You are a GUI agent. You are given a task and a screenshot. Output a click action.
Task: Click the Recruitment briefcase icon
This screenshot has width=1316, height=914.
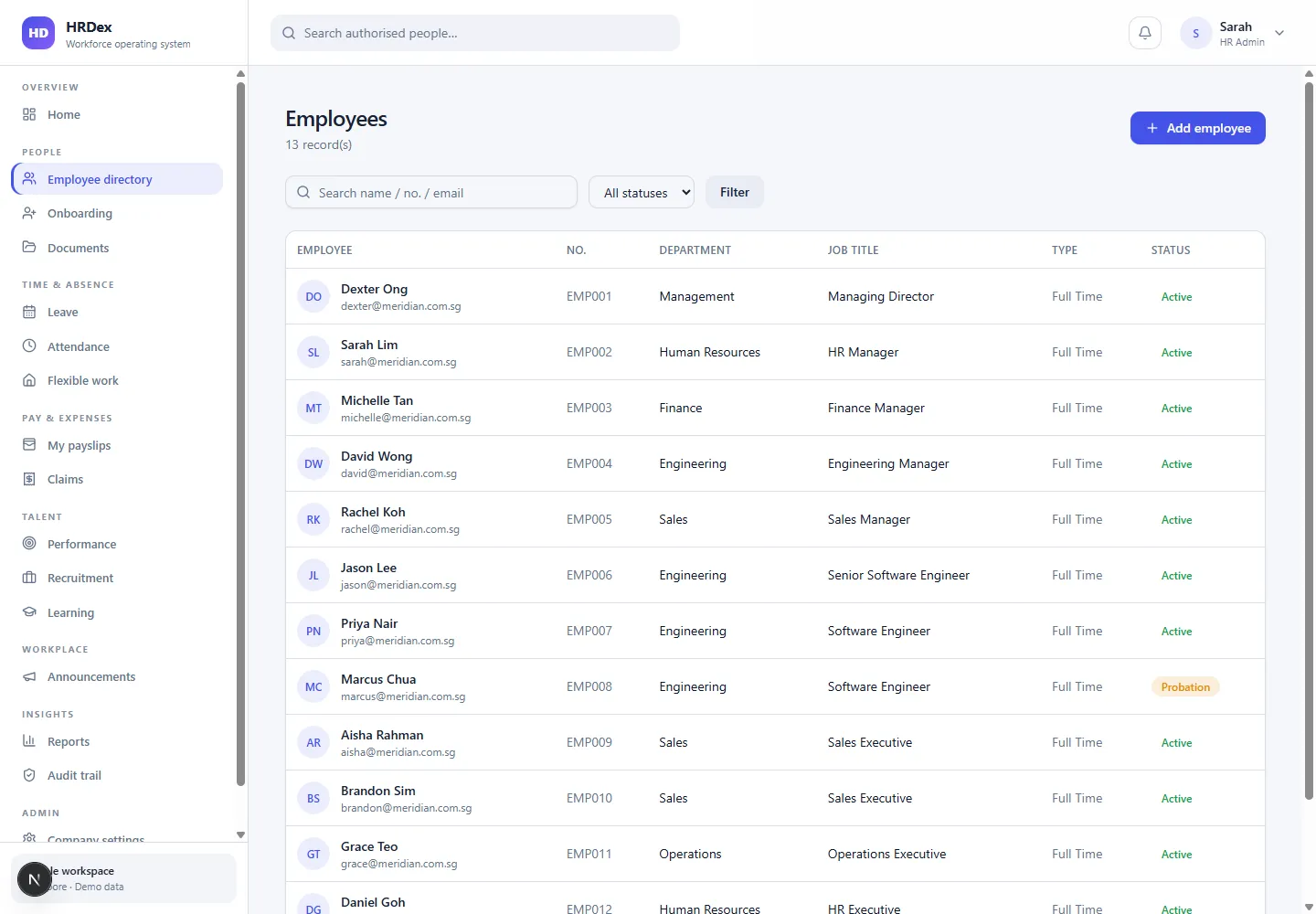[29, 578]
